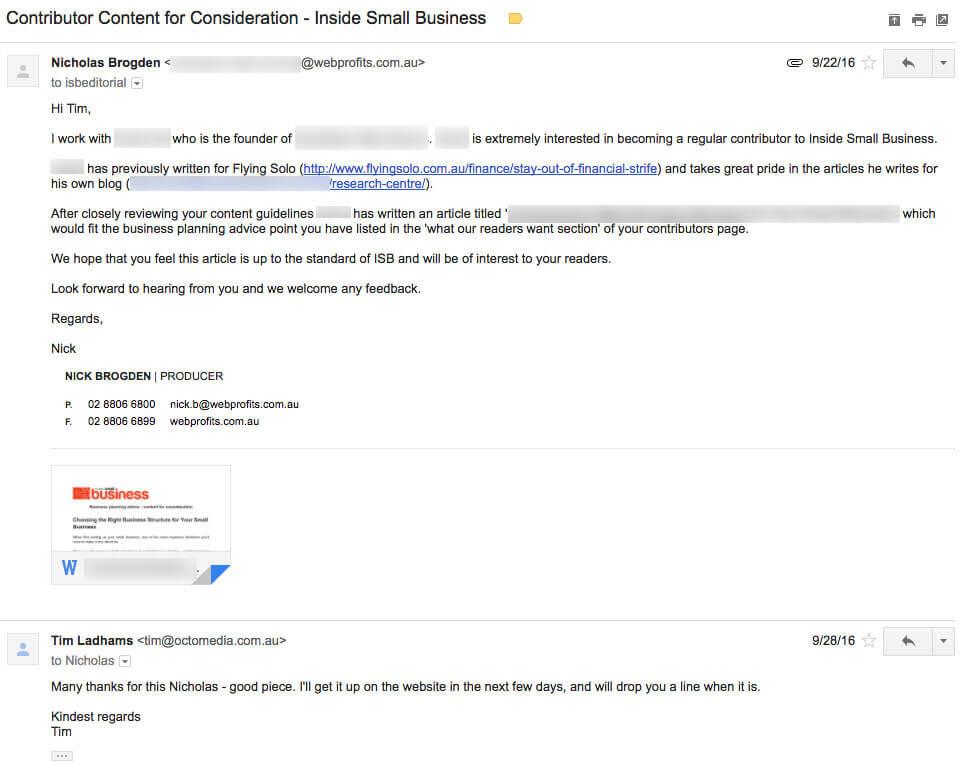Open more options dropdown for Tim's message

[x=943, y=641]
